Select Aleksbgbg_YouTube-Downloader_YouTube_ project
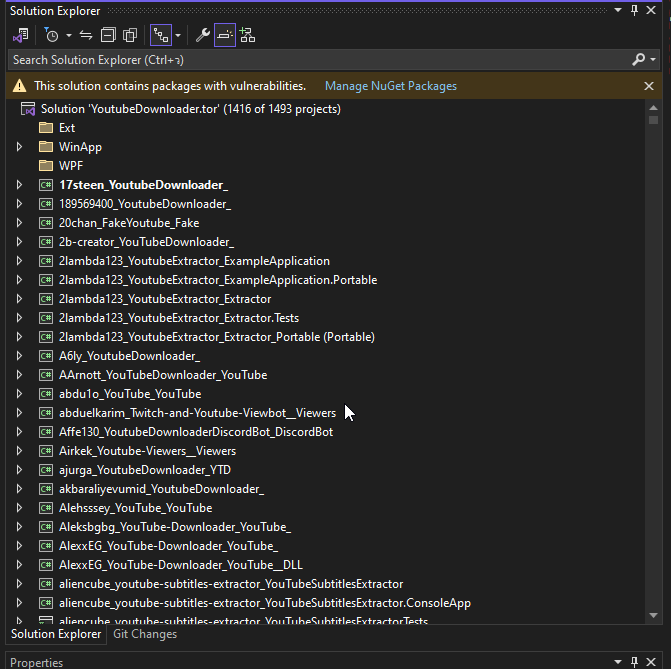 pyautogui.click(x=175, y=527)
